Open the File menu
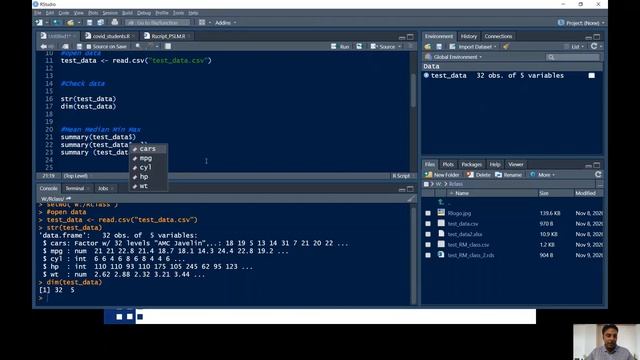The image size is (640, 360). coord(38,13)
